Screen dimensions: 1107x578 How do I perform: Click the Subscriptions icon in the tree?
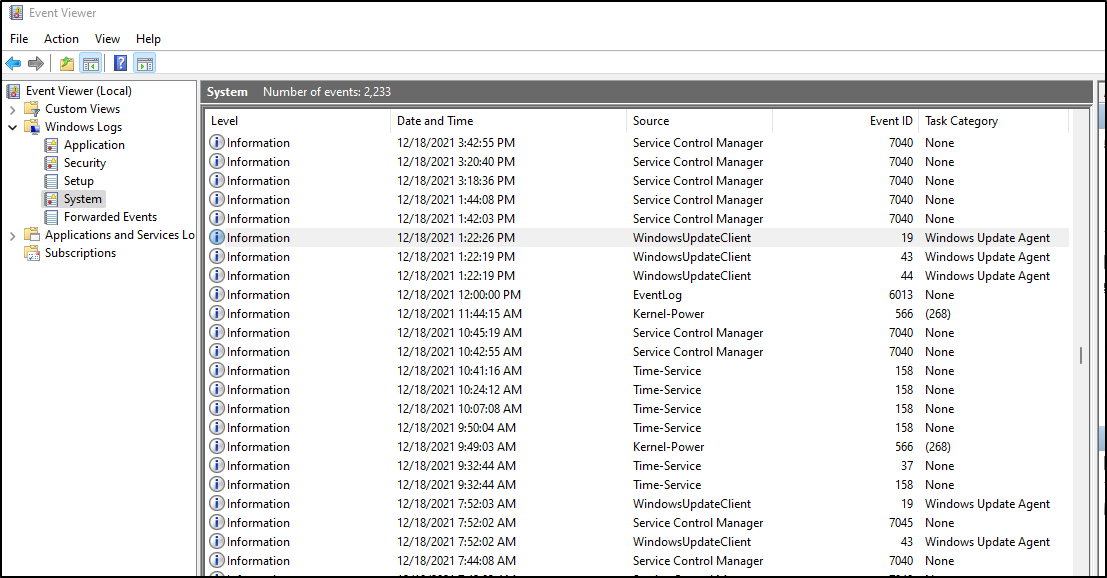click(32, 253)
